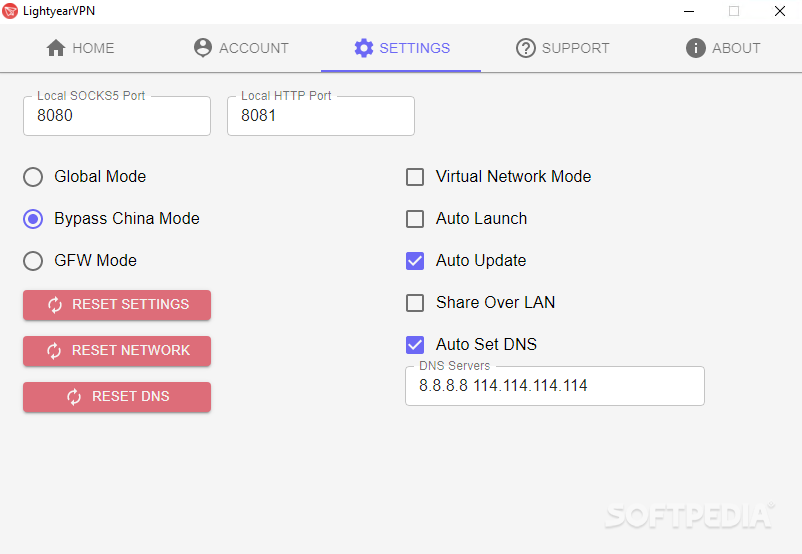This screenshot has height=554, width=802.
Task: Minimize the LightyearVPN window
Action: (689, 11)
